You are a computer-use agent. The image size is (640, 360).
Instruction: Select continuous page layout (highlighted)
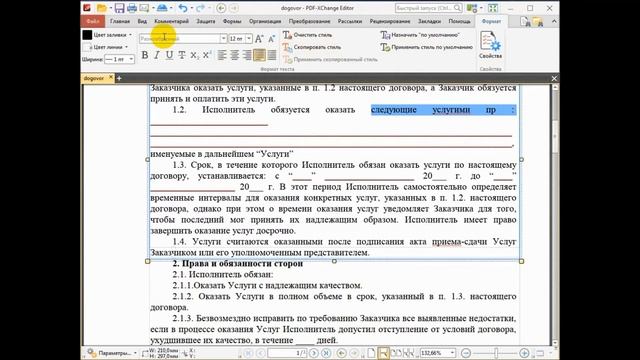[x=383, y=353]
